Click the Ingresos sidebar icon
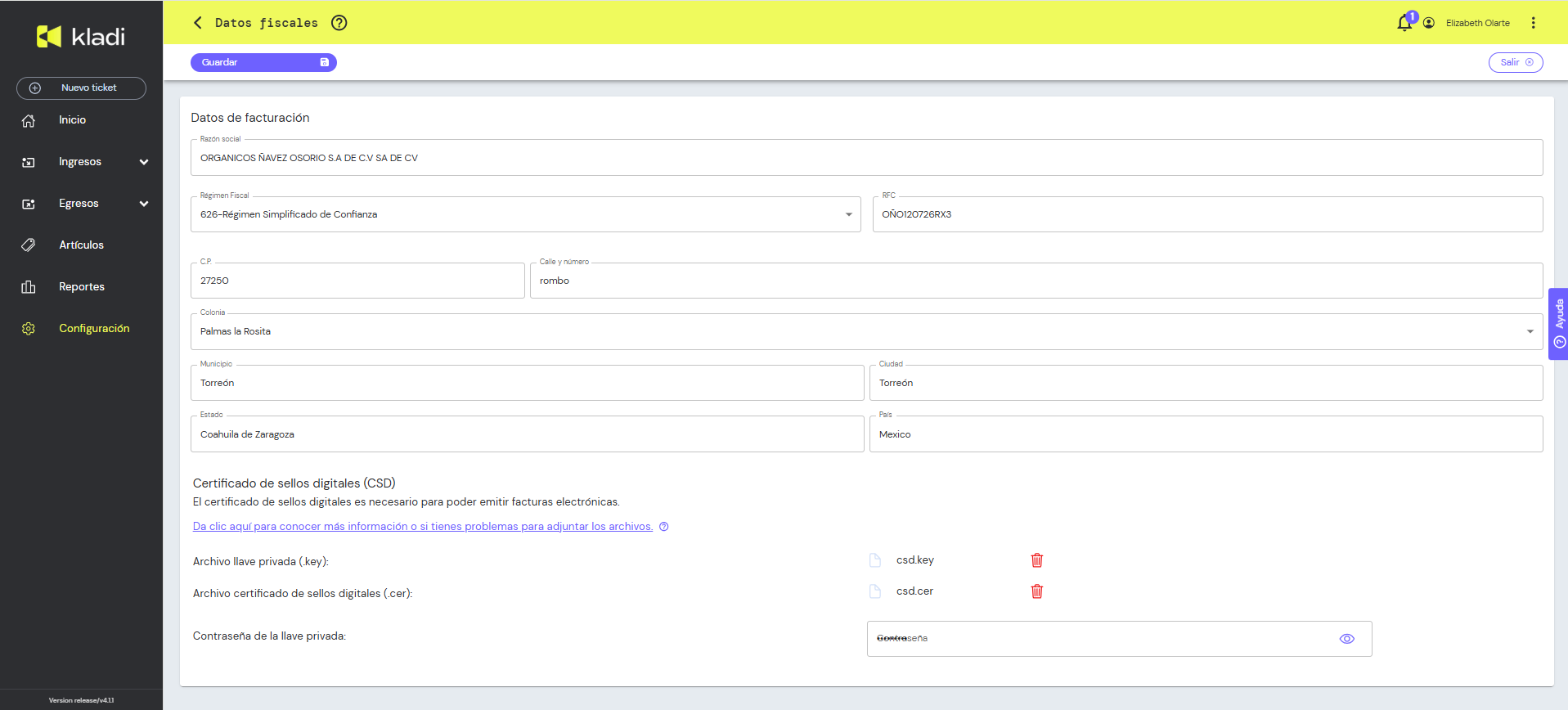Viewport: 1568px width, 710px height. pyautogui.click(x=29, y=162)
